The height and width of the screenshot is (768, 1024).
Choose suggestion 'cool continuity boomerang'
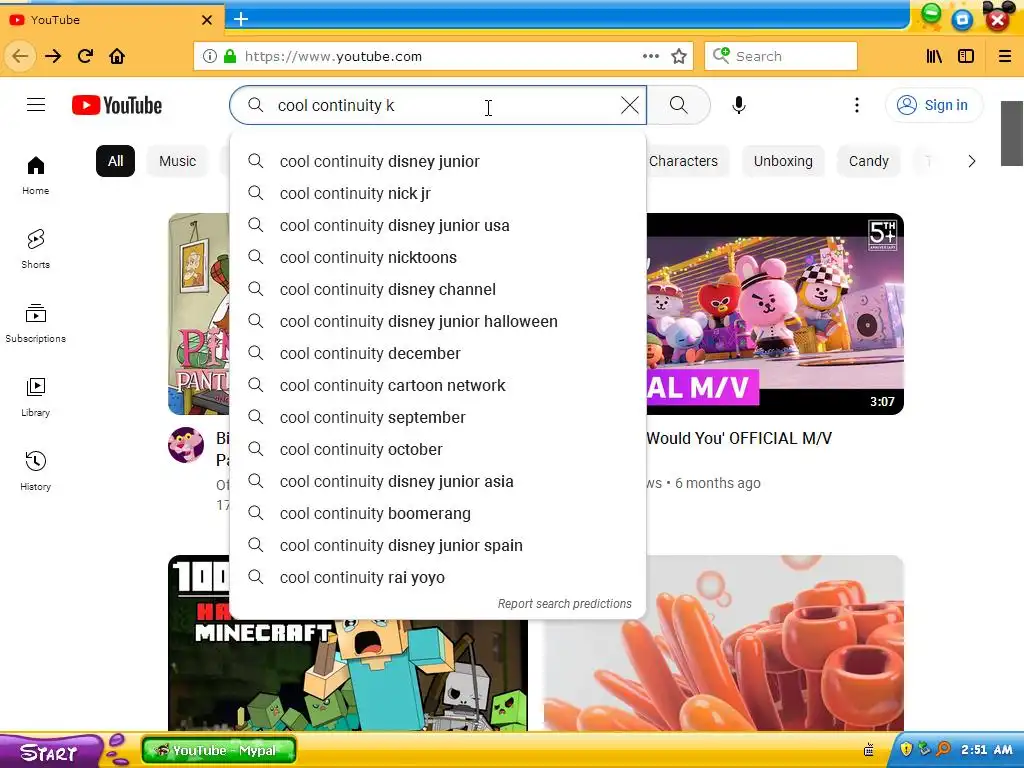438,513
